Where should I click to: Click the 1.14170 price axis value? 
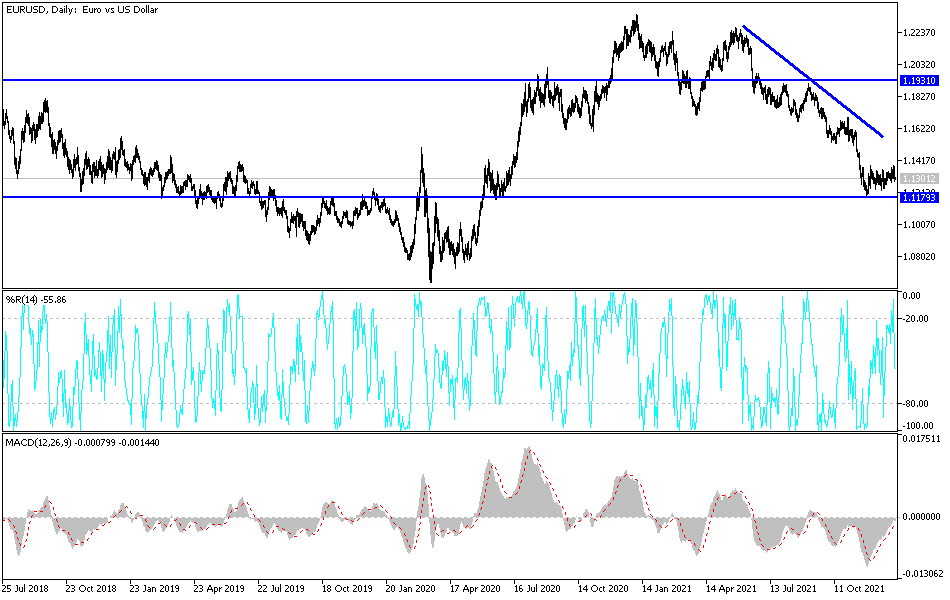point(918,161)
